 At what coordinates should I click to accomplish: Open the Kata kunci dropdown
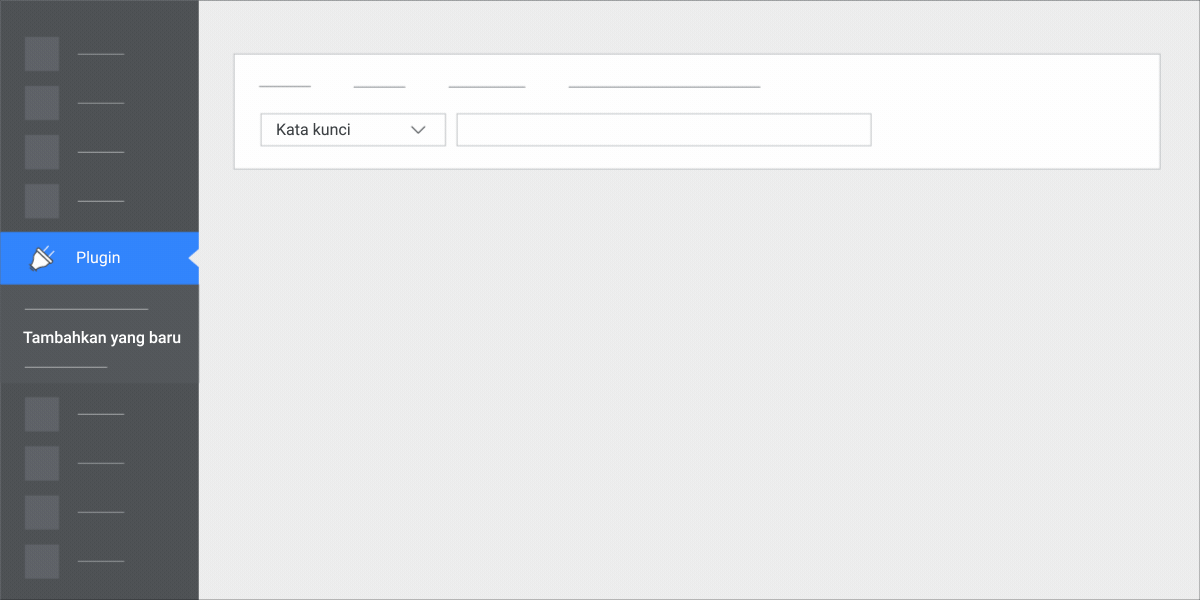click(352, 129)
